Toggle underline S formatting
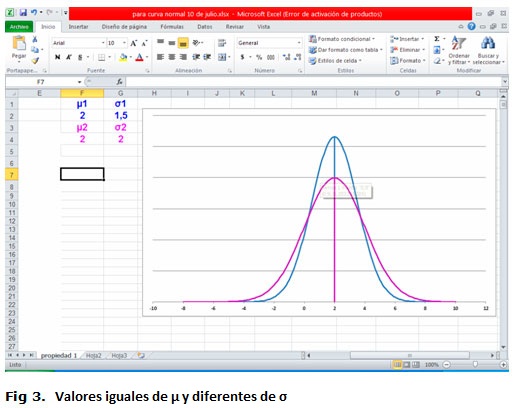The width and height of the screenshot is (514, 408). pos(80,57)
